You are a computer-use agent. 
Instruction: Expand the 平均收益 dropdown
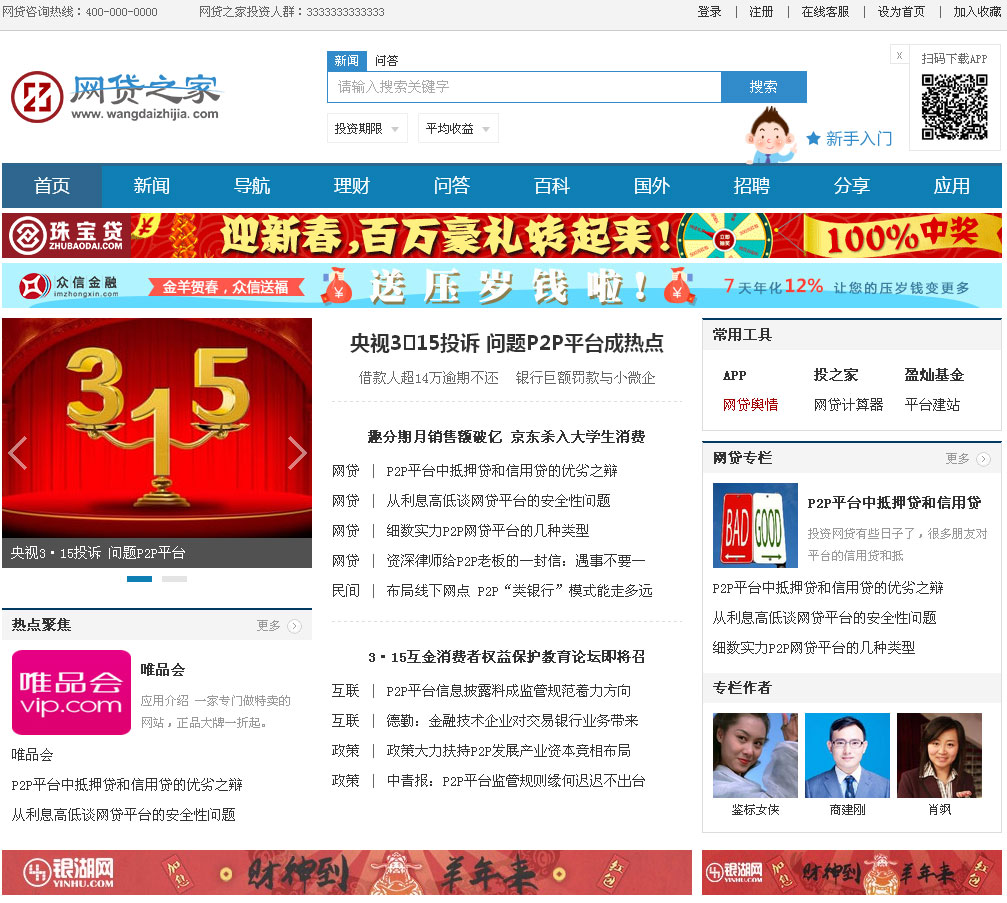(458, 128)
